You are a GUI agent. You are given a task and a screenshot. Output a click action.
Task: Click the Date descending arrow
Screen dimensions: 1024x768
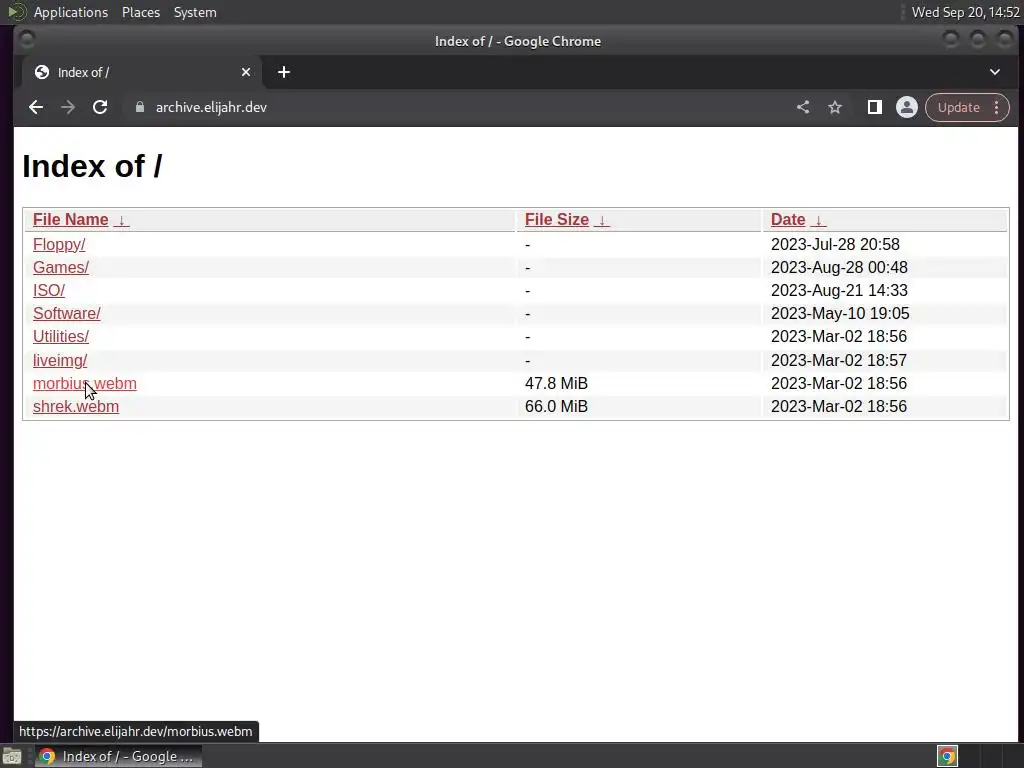click(x=818, y=220)
